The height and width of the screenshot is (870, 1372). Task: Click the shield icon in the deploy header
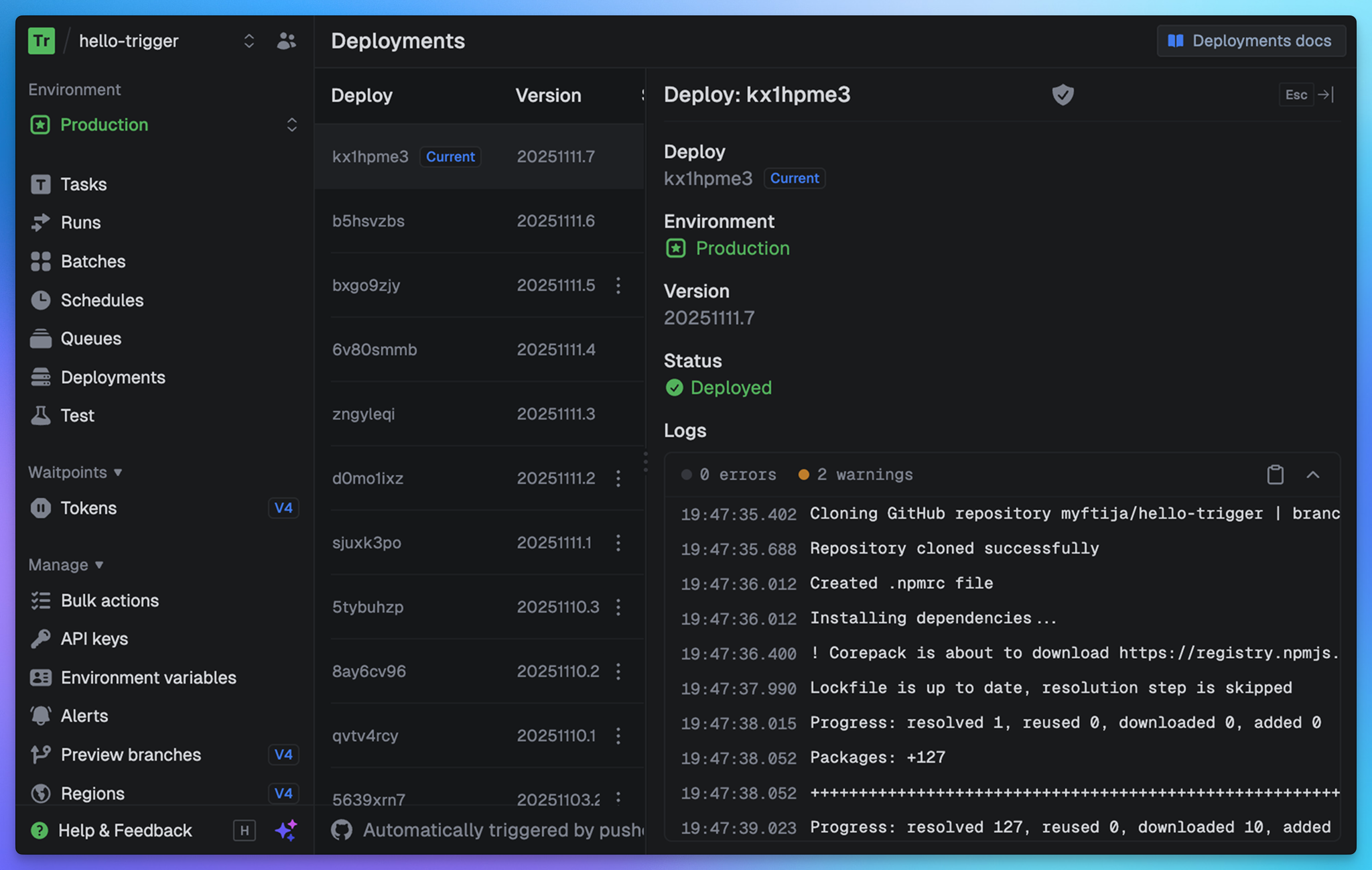[1062, 95]
